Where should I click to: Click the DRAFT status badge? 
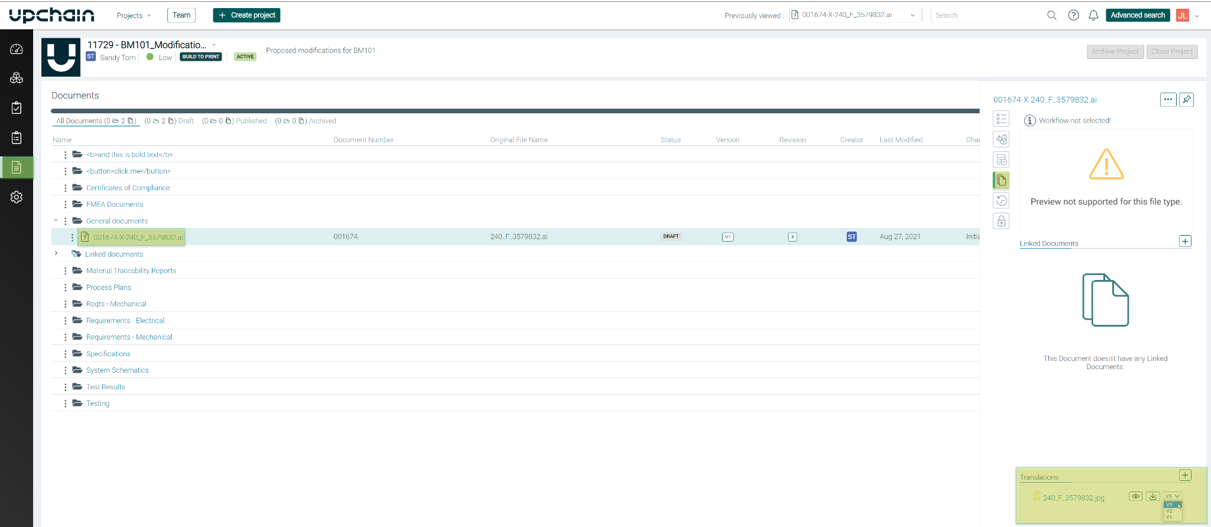click(670, 237)
